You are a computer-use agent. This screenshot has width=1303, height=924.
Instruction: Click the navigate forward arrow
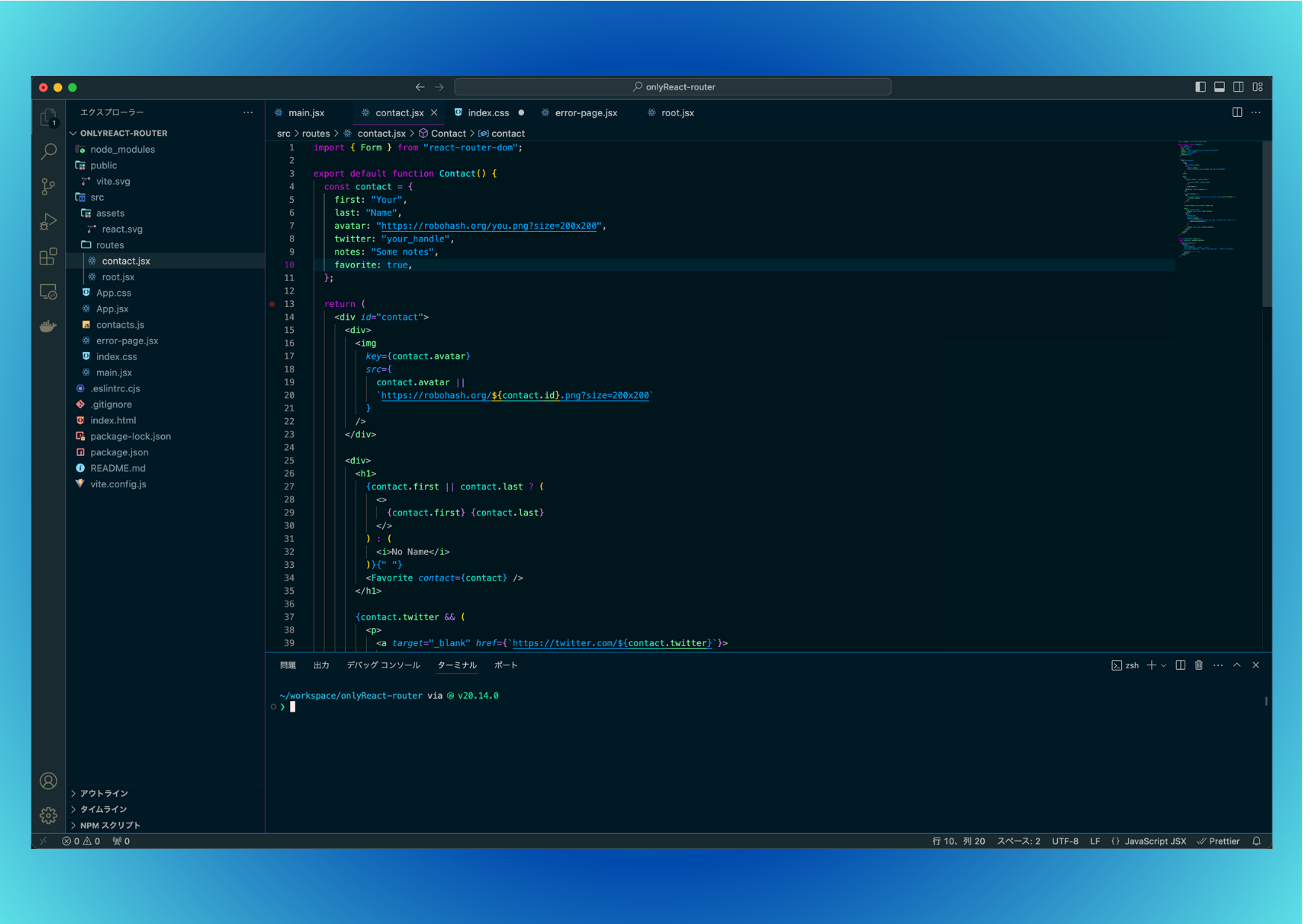coord(439,87)
